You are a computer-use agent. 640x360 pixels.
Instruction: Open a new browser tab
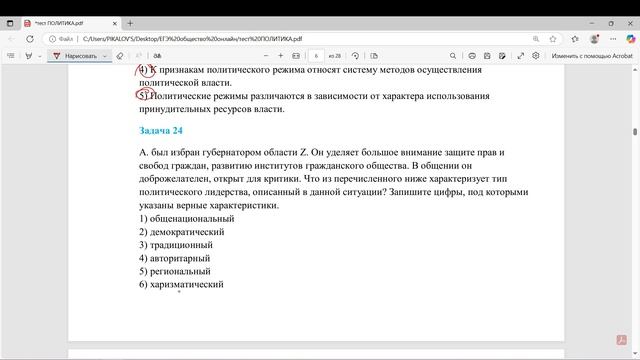click(x=130, y=23)
